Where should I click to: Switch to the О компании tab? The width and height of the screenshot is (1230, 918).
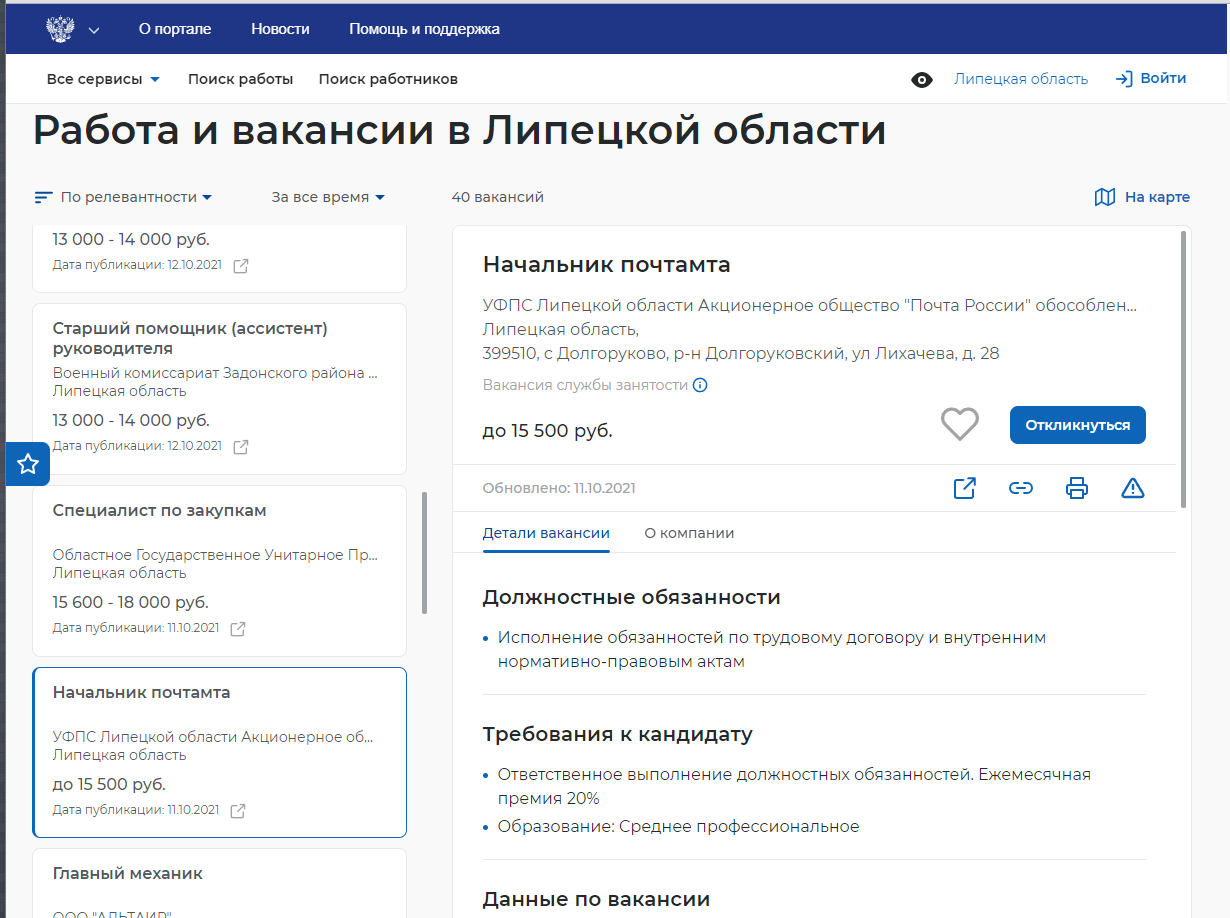coord(689,533)
